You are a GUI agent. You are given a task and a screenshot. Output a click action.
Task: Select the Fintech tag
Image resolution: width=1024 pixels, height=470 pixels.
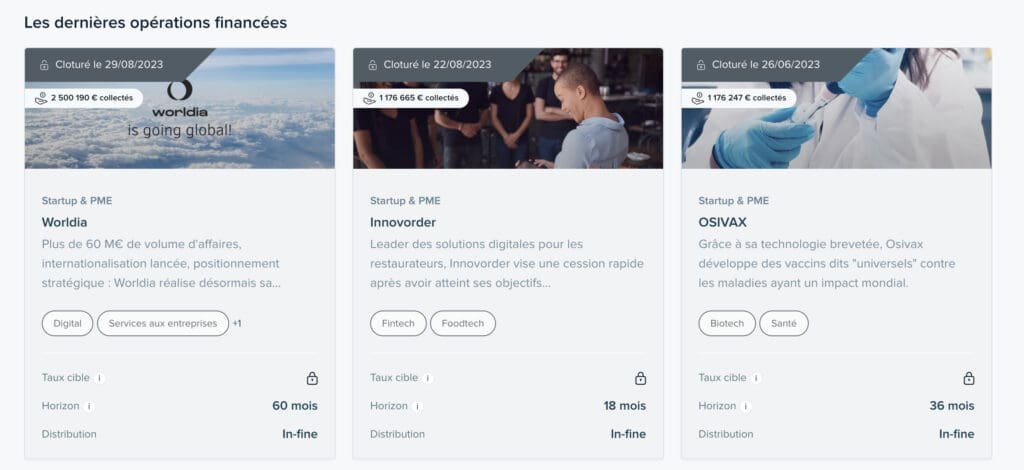(398, 323)
